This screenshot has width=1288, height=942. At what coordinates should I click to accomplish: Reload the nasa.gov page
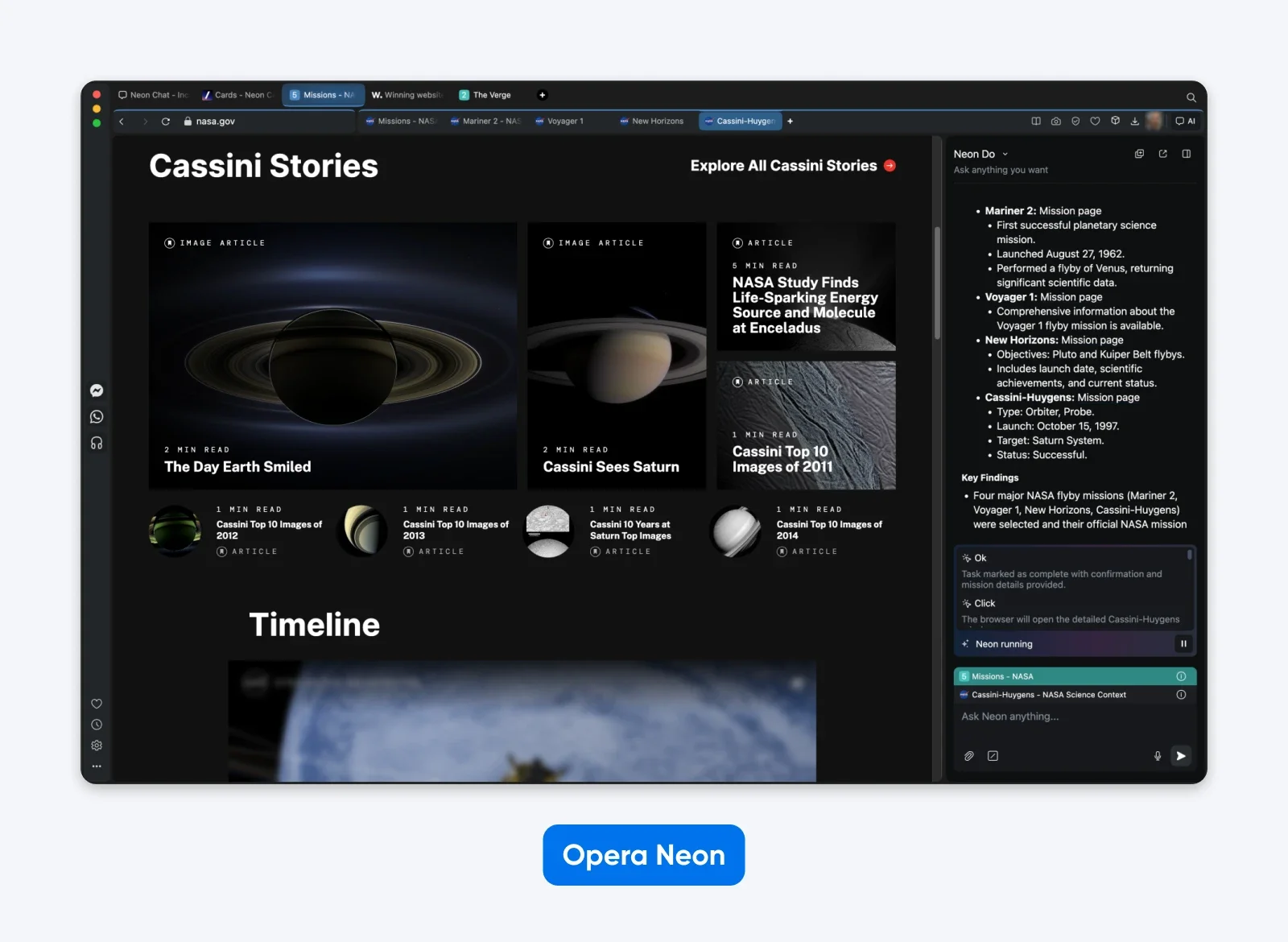(166, 121)
